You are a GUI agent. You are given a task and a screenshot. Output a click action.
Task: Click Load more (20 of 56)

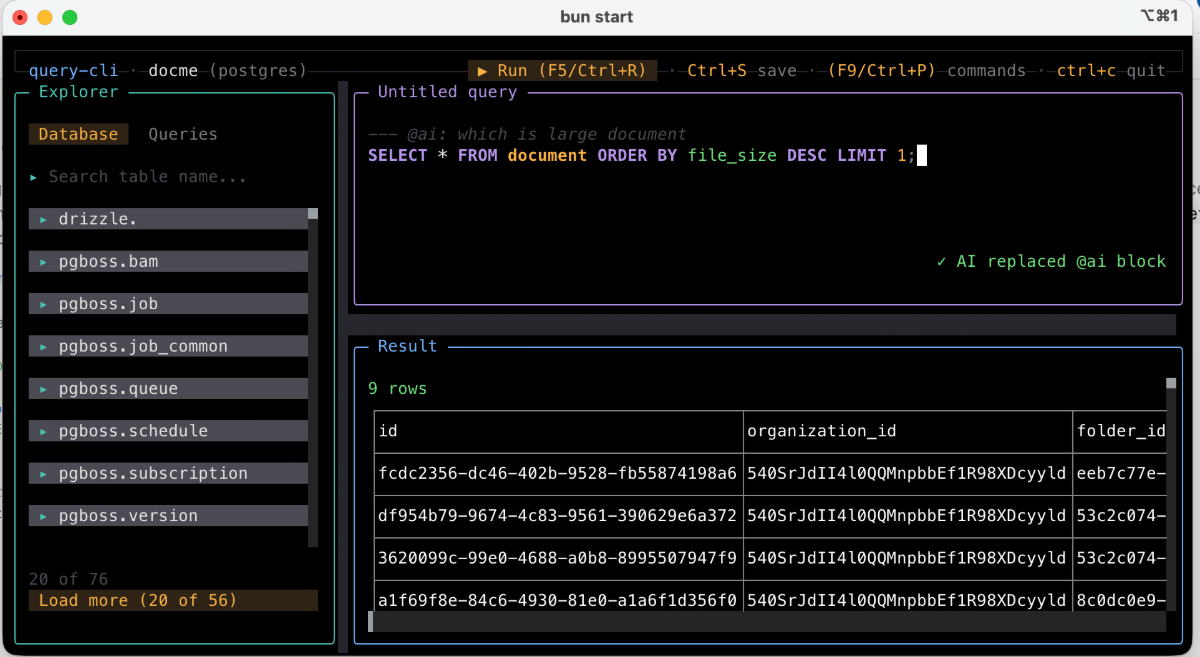[173, 600]
